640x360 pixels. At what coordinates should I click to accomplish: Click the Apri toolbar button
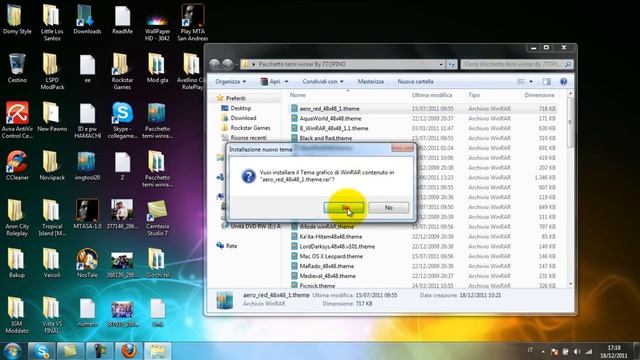(x=271, y=82)
